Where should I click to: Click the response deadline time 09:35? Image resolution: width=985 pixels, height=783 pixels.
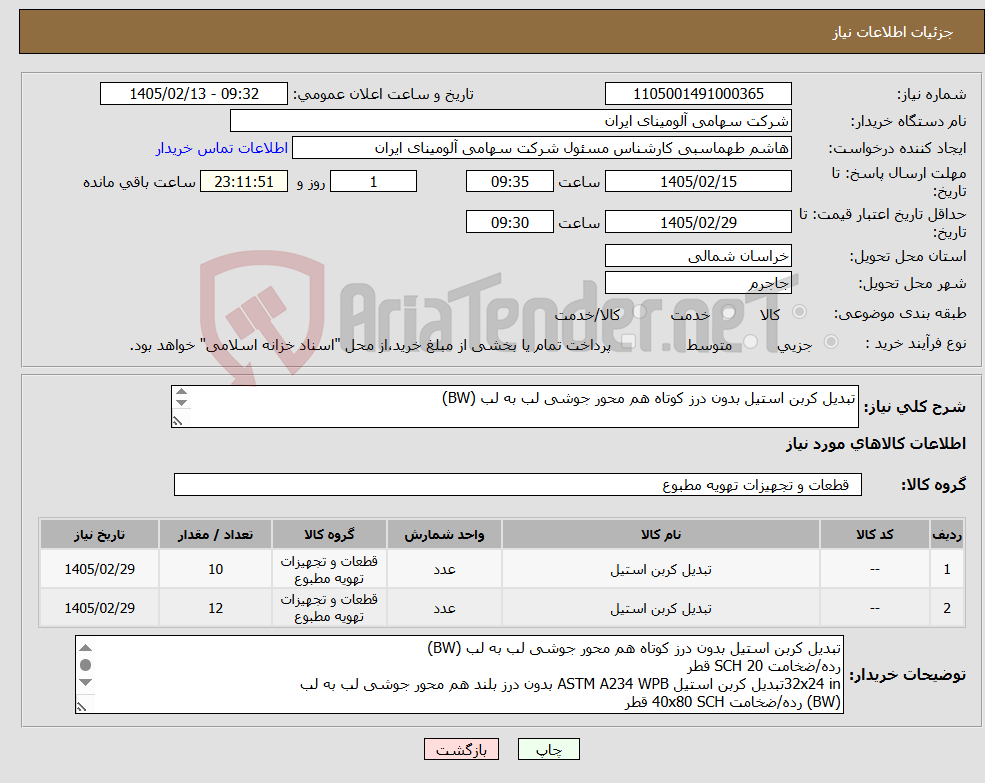tap(509, 182)
